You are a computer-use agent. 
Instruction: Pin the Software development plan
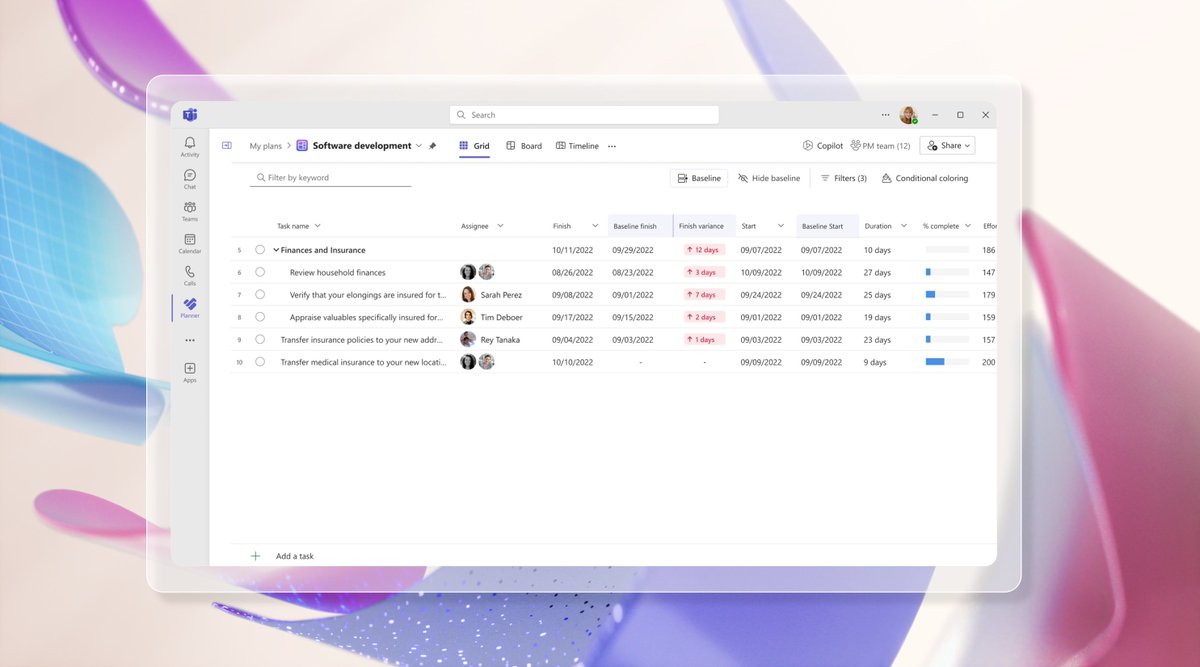click(x=433, y=146)
